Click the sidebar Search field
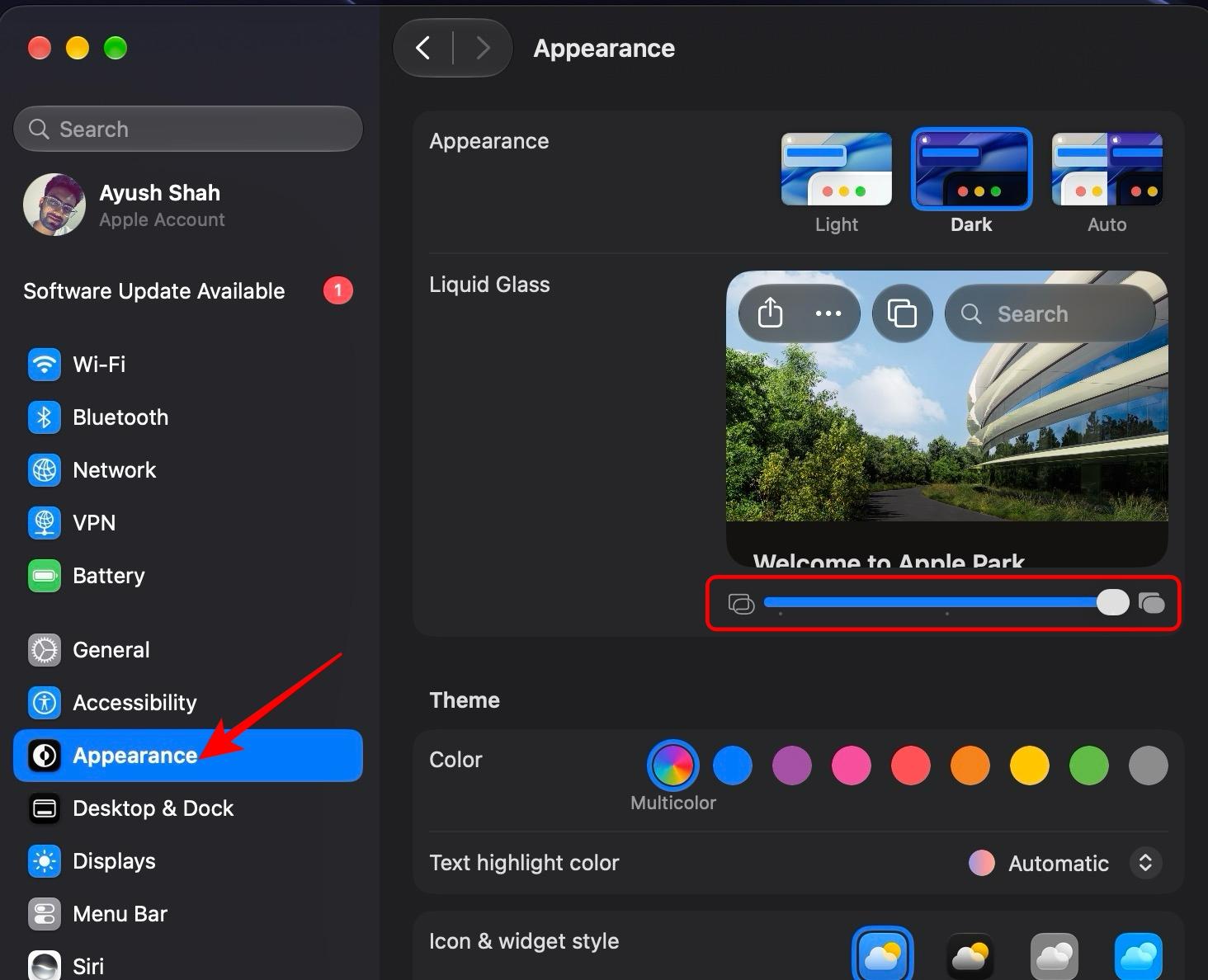 tap(188, 129)
